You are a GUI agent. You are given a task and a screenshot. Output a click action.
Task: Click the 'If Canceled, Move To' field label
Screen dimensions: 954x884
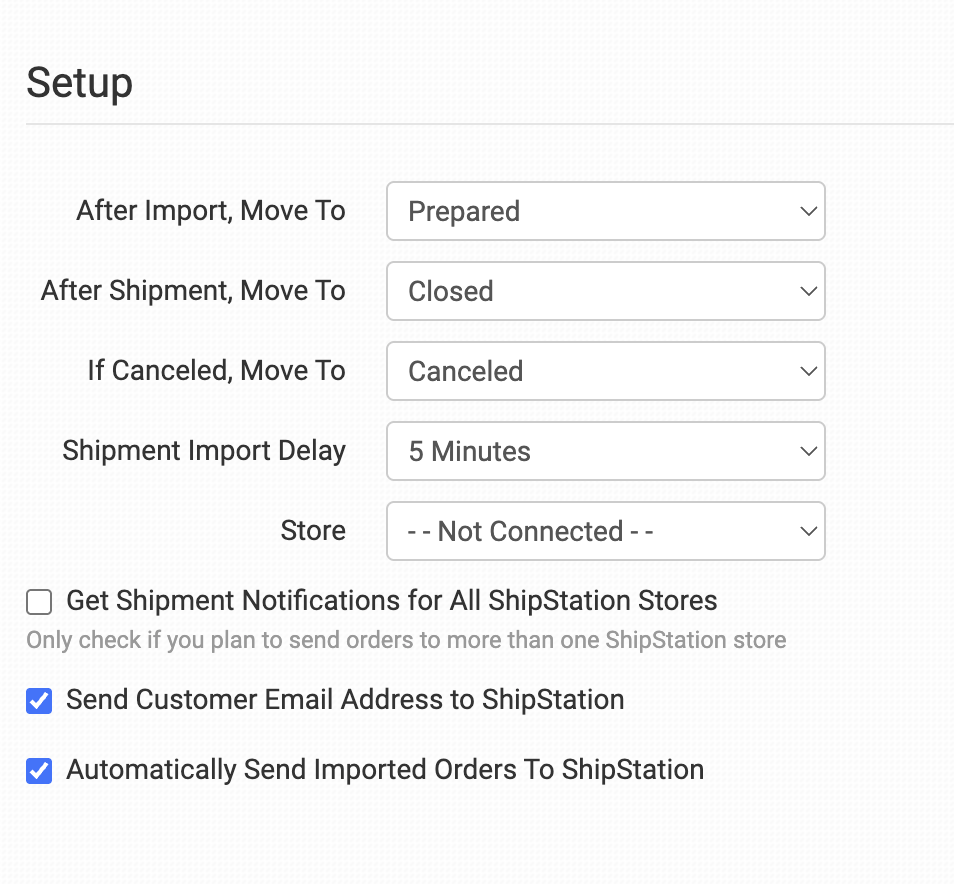coord(216,371)
